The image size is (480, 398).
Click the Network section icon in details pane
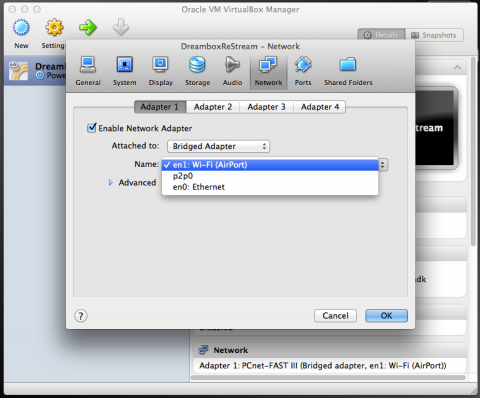point(203,350)
